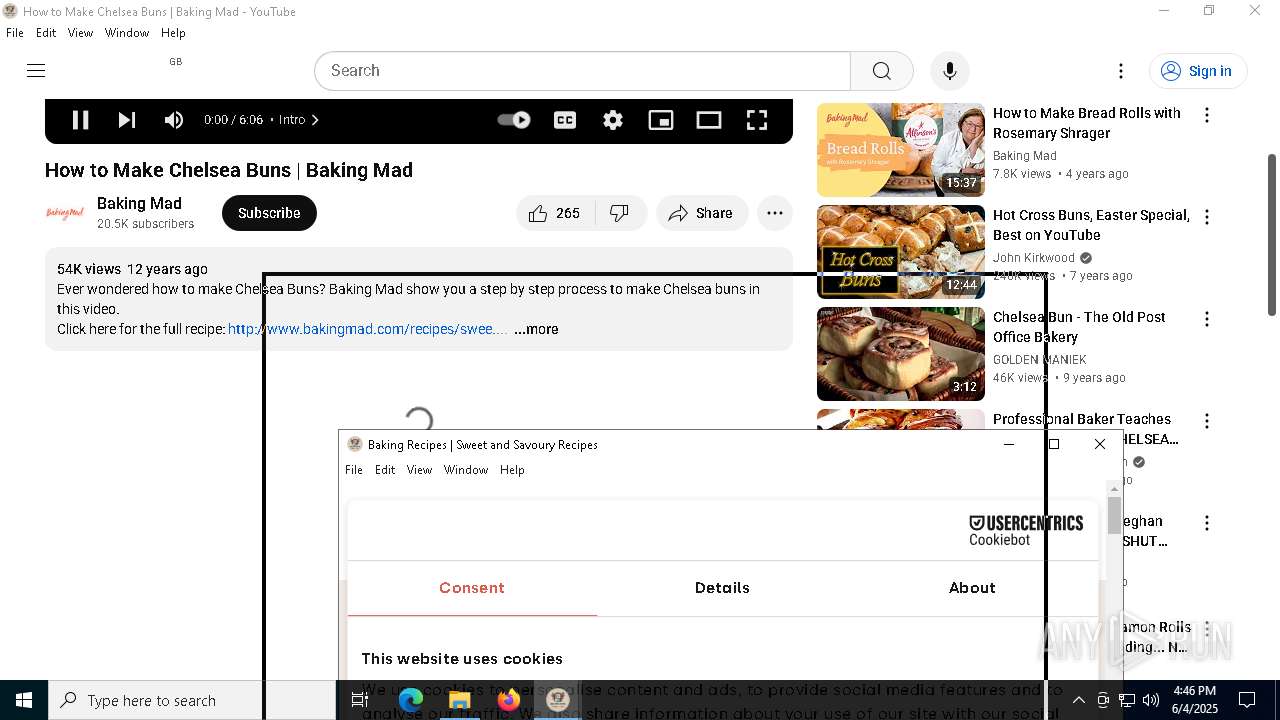Click the Usercentrics Cookiebot logo

point(1026,530)
